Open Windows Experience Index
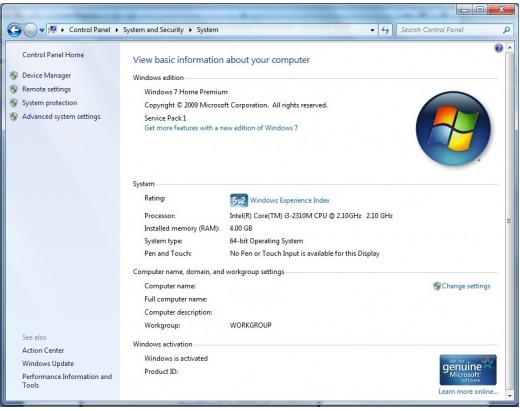The image size is (520, 411). 290,200
